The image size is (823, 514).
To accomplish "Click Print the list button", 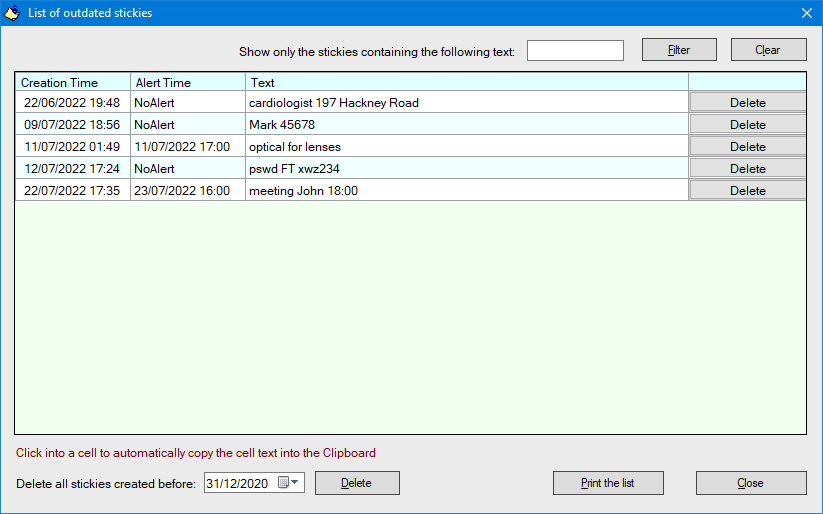I will tap(608, 483).
